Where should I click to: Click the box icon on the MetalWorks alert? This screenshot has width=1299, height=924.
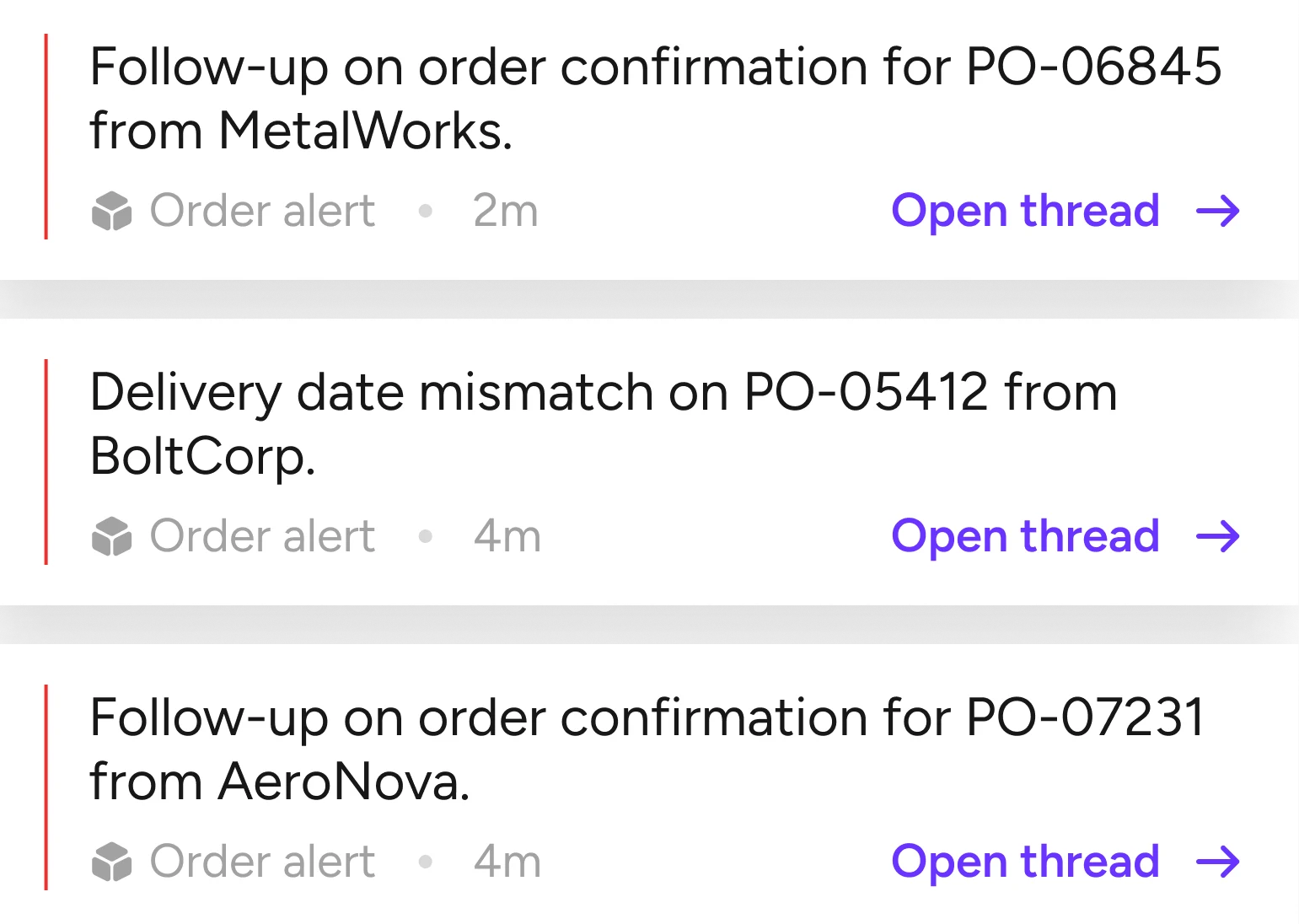(111, 211)
